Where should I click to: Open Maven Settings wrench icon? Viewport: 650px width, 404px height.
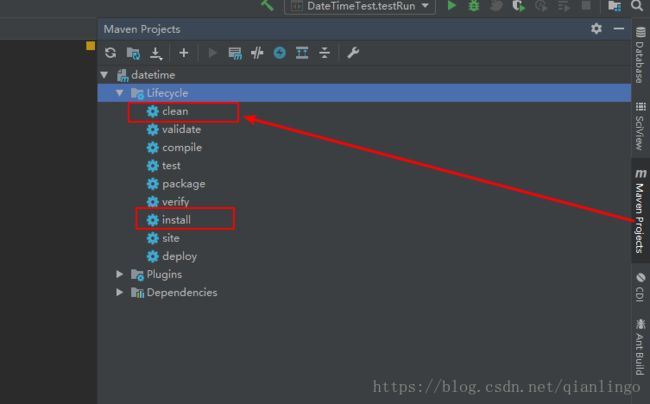point(353,53)
